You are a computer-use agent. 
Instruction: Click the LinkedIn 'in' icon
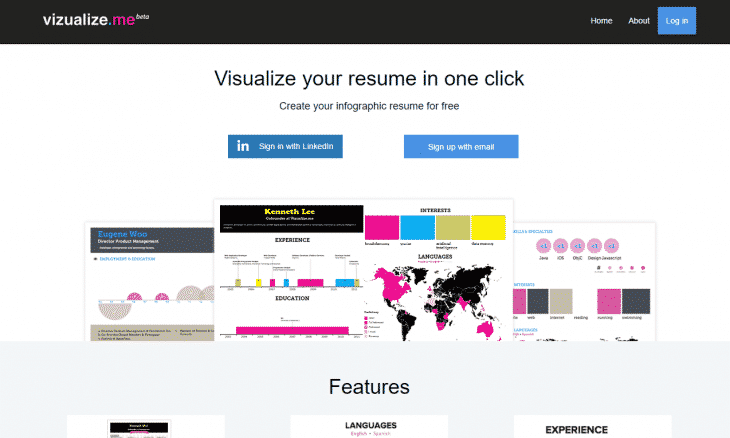(242, 146)
